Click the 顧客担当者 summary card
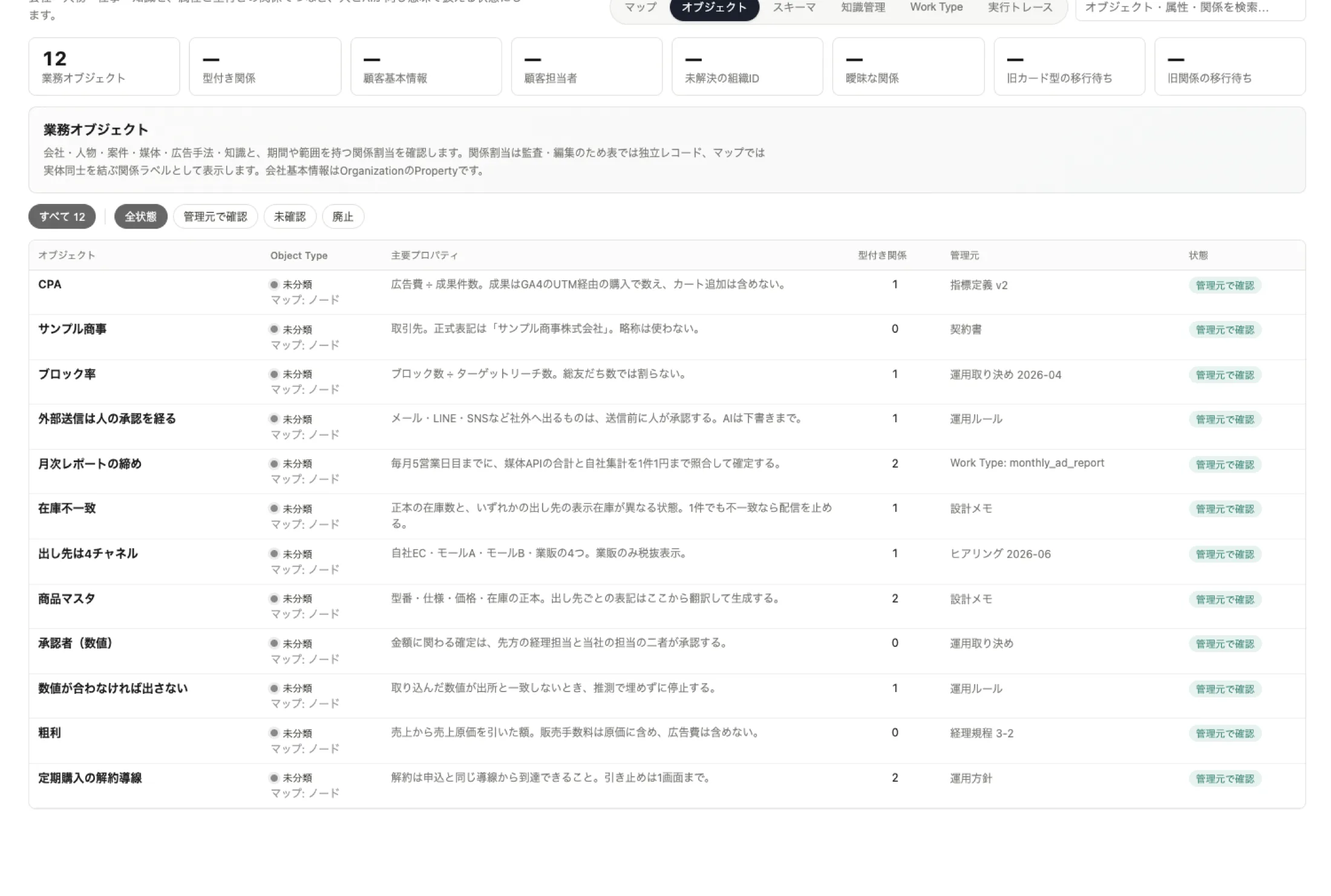The height and width of the screenshot is (896, 1331). 587,67
